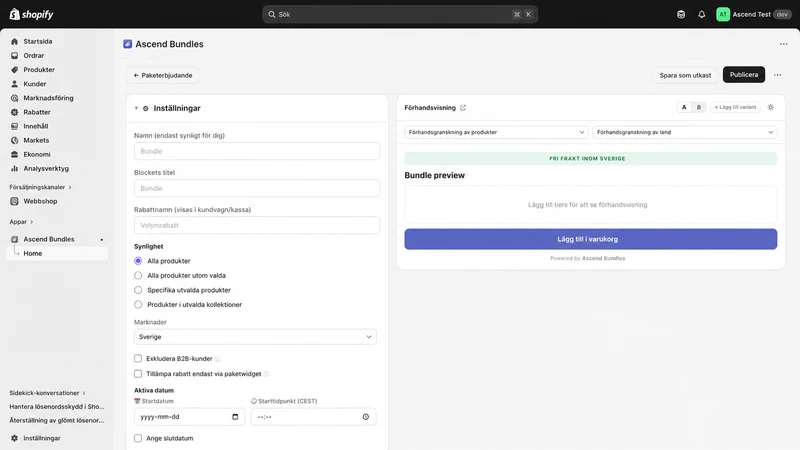Click Spara som utkast
Viewport: 800px width, 450px height.
coord(685,76)
